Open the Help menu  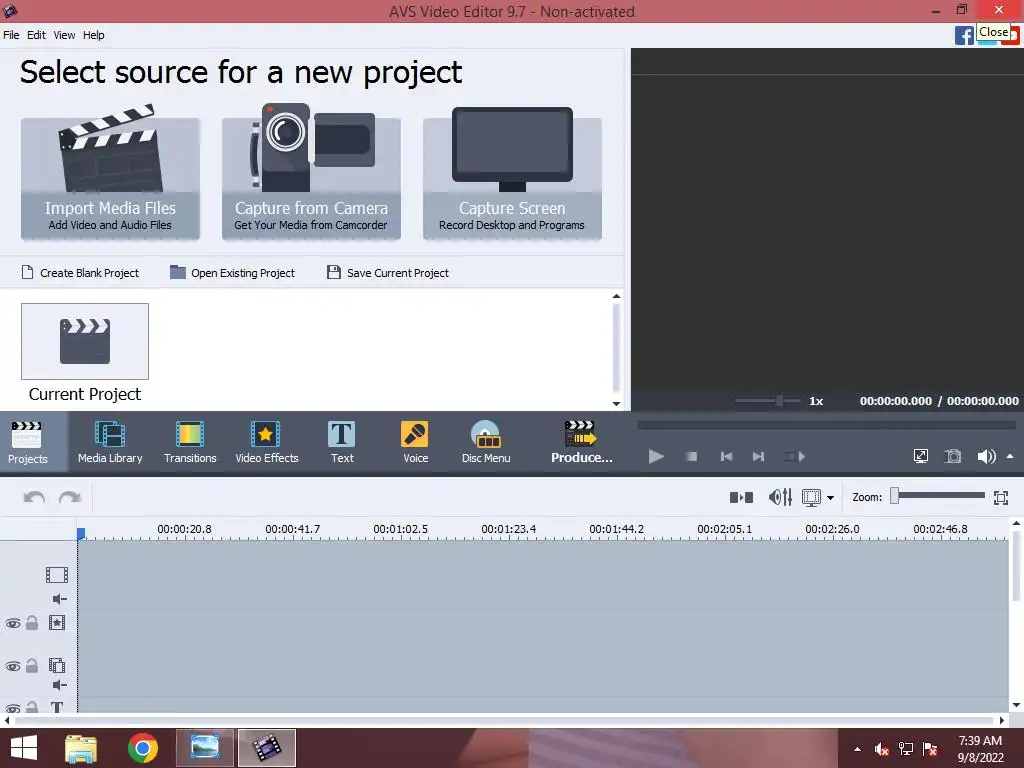click(93, 35)
